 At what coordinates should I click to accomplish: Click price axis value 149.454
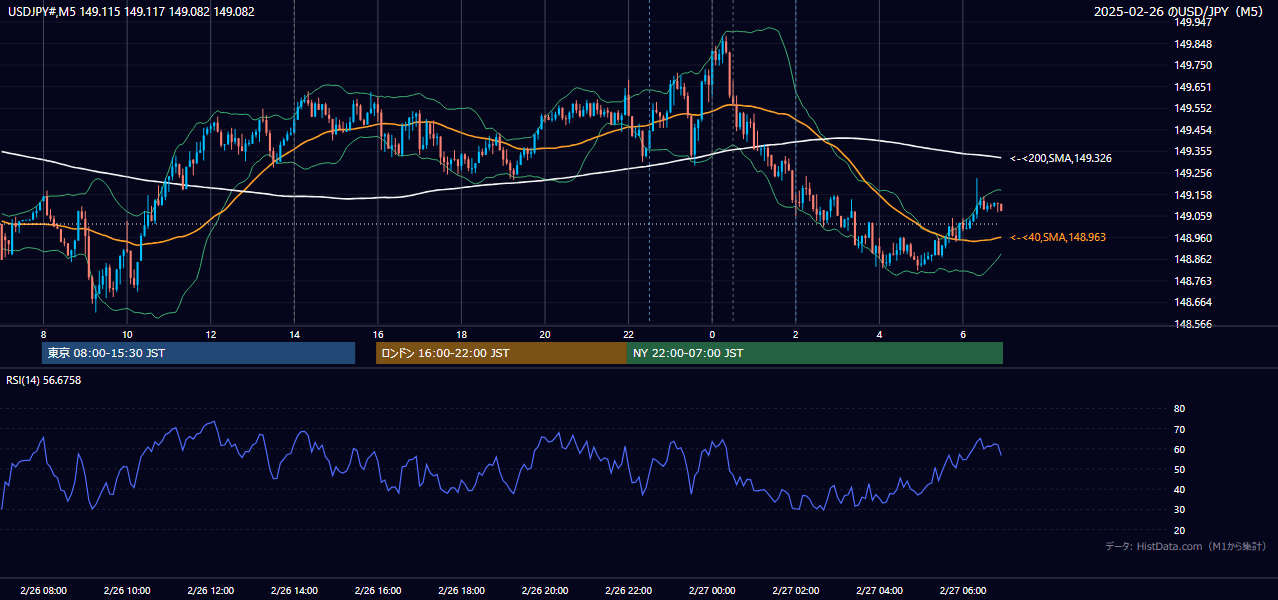(x=1193, y=130)
